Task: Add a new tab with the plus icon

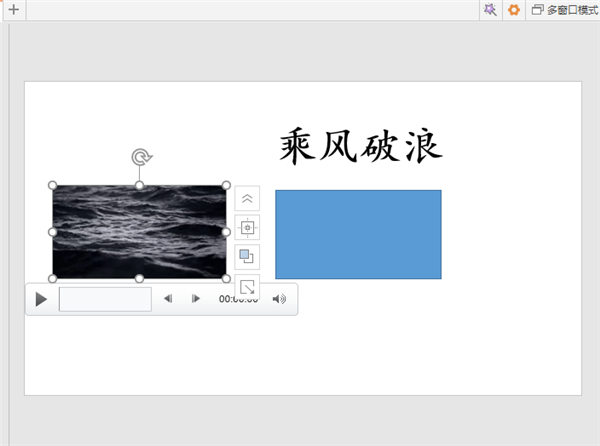Action: (14, 9)
